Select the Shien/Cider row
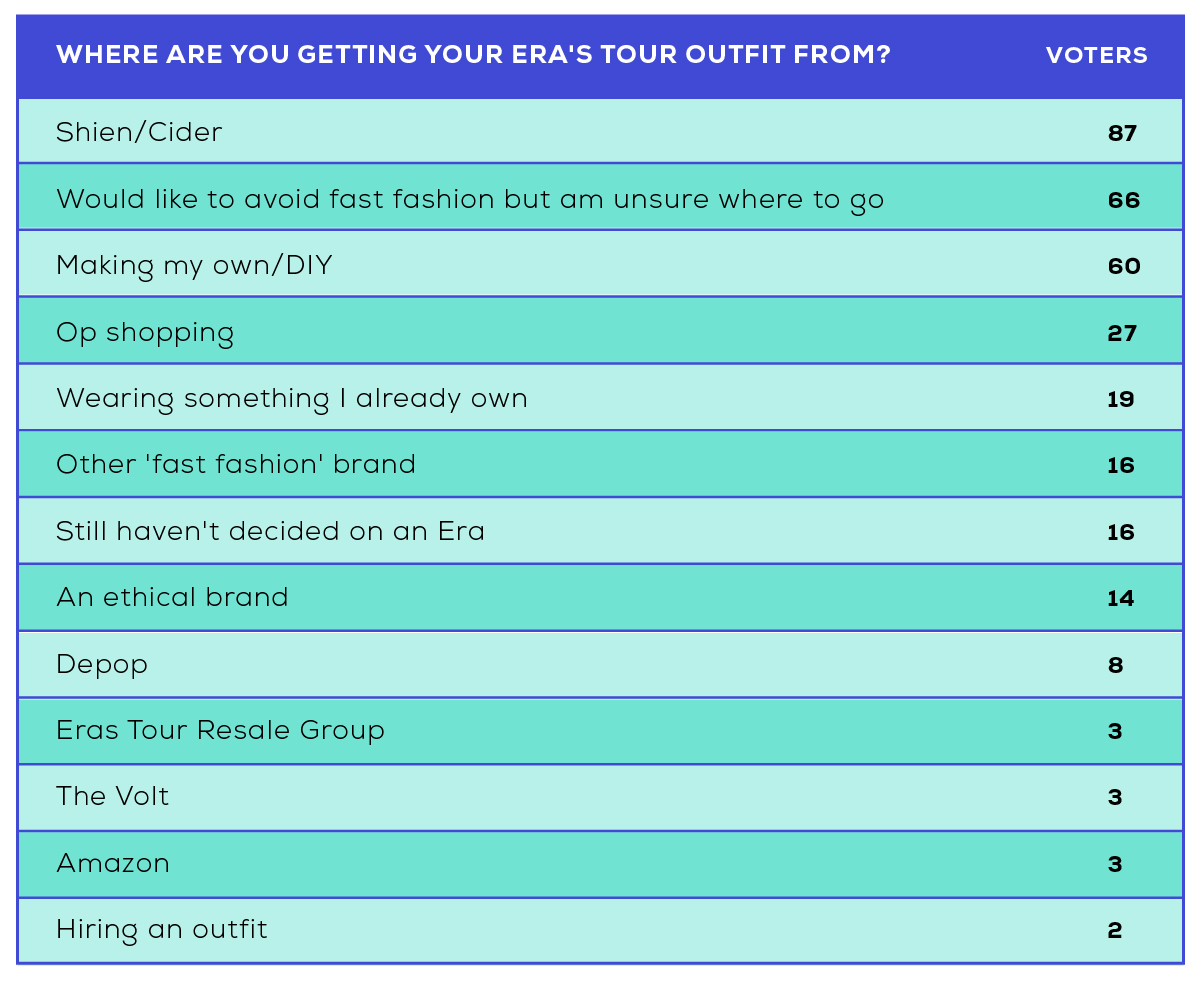Viewport: 1201px width, 981px height. [600, 131]
